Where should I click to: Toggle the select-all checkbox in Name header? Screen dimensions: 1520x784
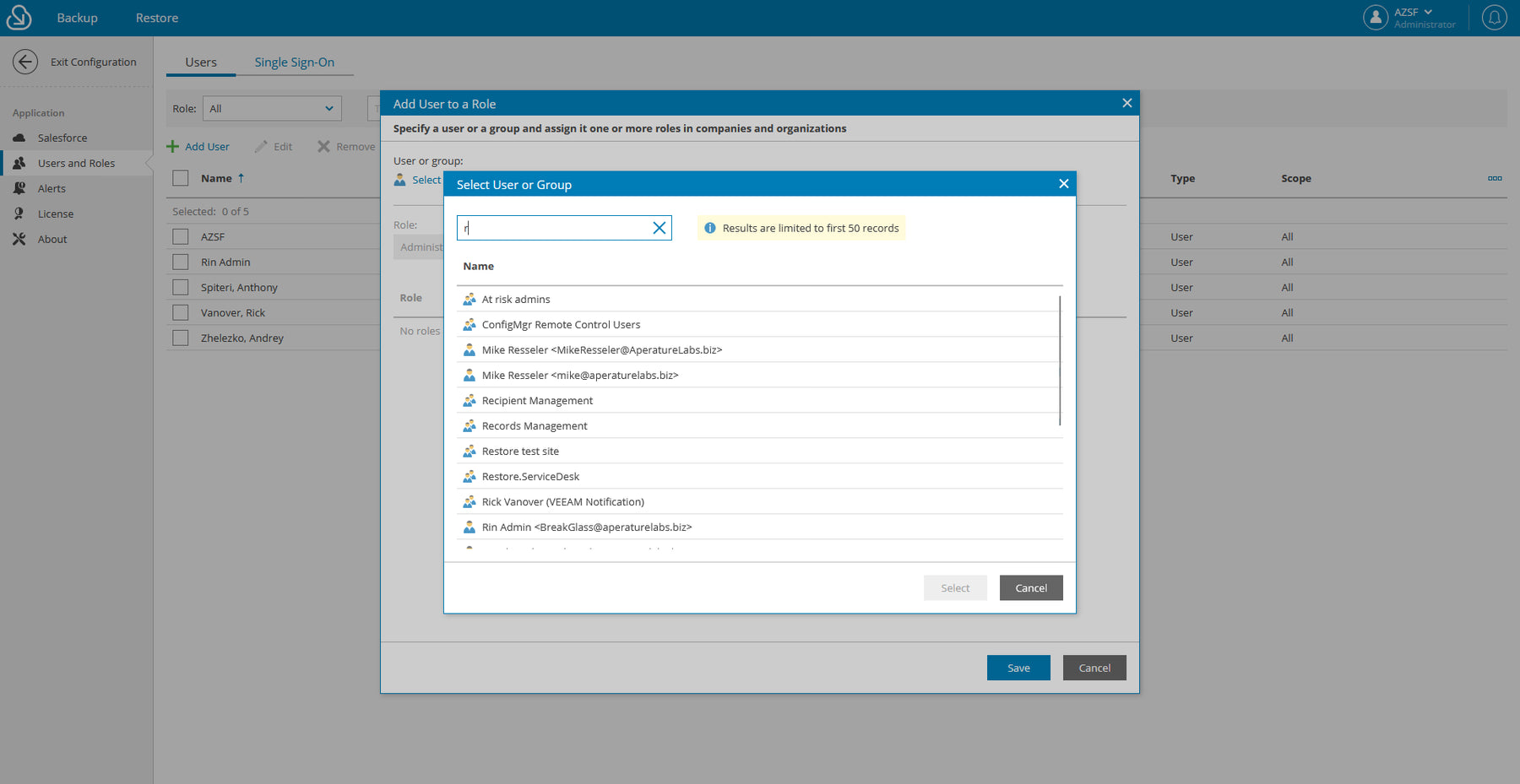click(x=181, y=178)
